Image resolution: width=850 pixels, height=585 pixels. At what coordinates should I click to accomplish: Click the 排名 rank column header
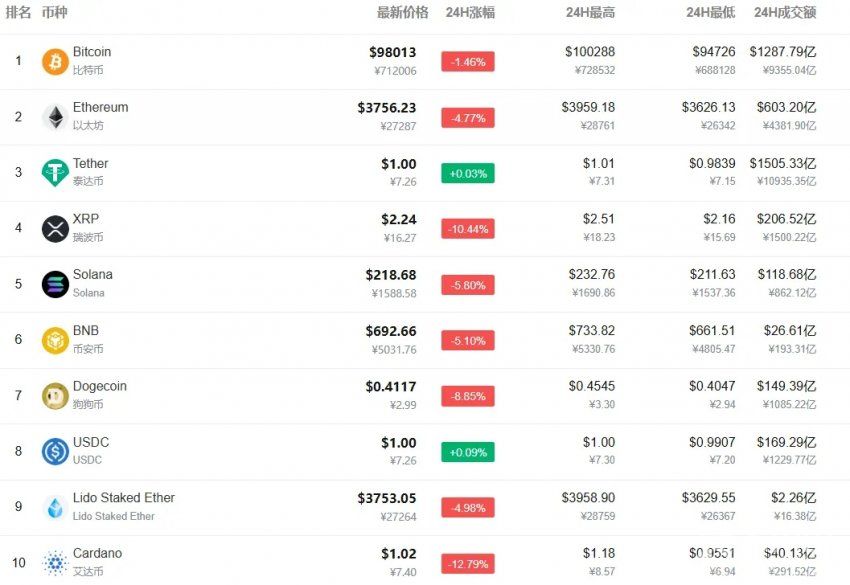[x=18, y=12]
